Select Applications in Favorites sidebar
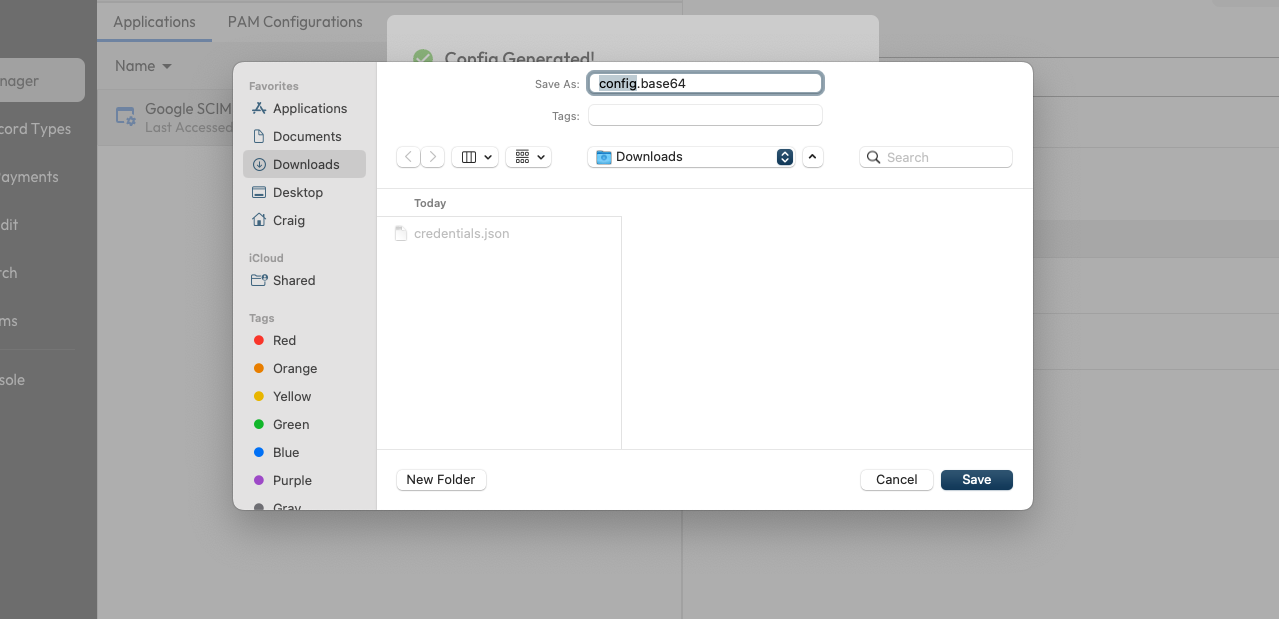Image resolution: width=1279 pixels, height=619 pixels. pos(309,108)
